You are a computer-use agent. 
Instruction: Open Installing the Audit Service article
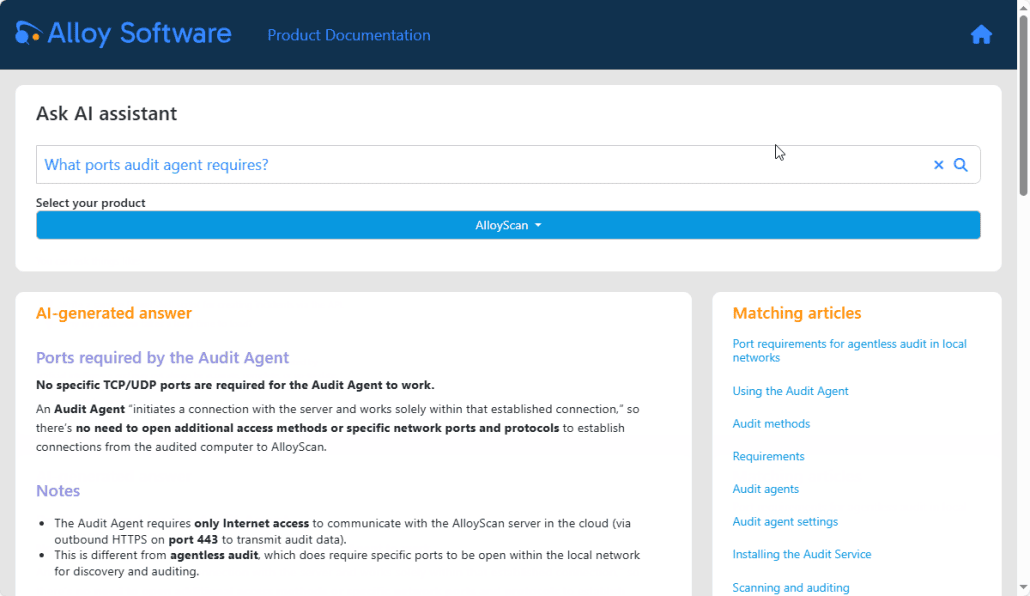point(801,555)
